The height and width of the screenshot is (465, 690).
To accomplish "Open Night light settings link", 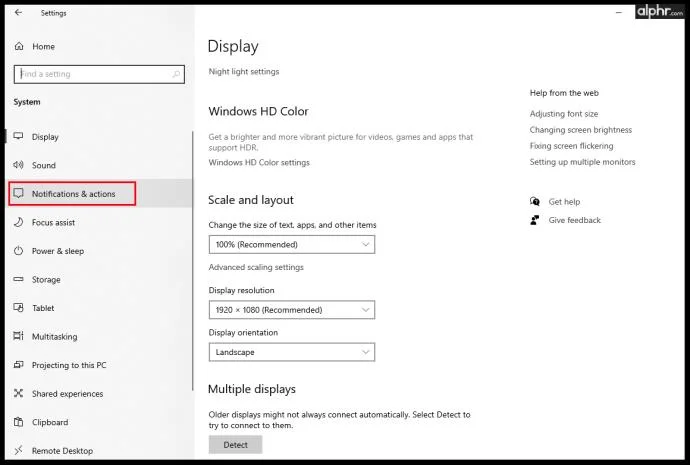I will (244, 71).
